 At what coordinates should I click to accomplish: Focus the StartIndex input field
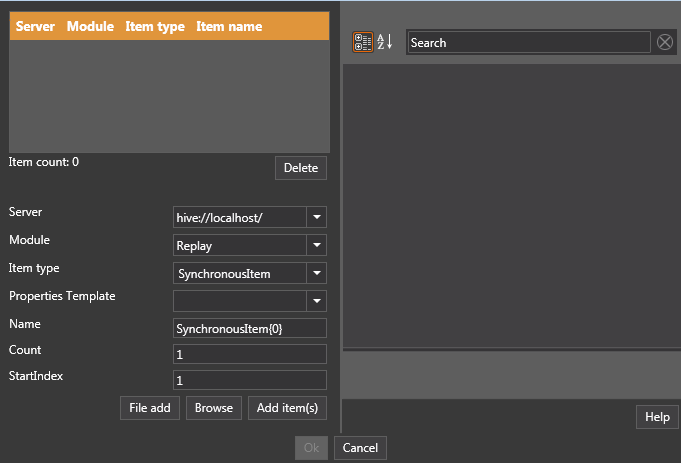[249, 380]
